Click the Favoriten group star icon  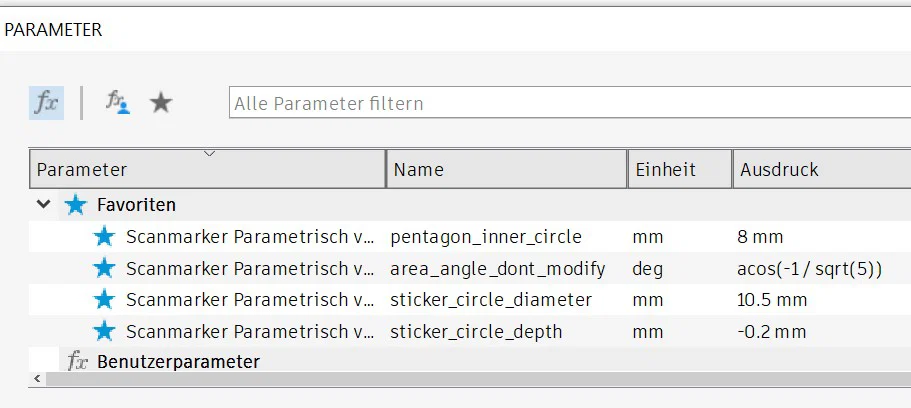point(76,205)
